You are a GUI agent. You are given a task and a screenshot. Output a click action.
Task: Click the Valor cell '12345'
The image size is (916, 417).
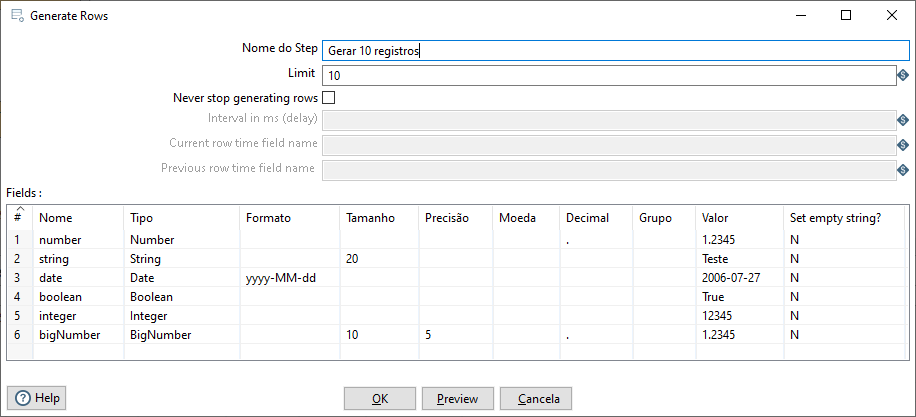tap(740, 316)
